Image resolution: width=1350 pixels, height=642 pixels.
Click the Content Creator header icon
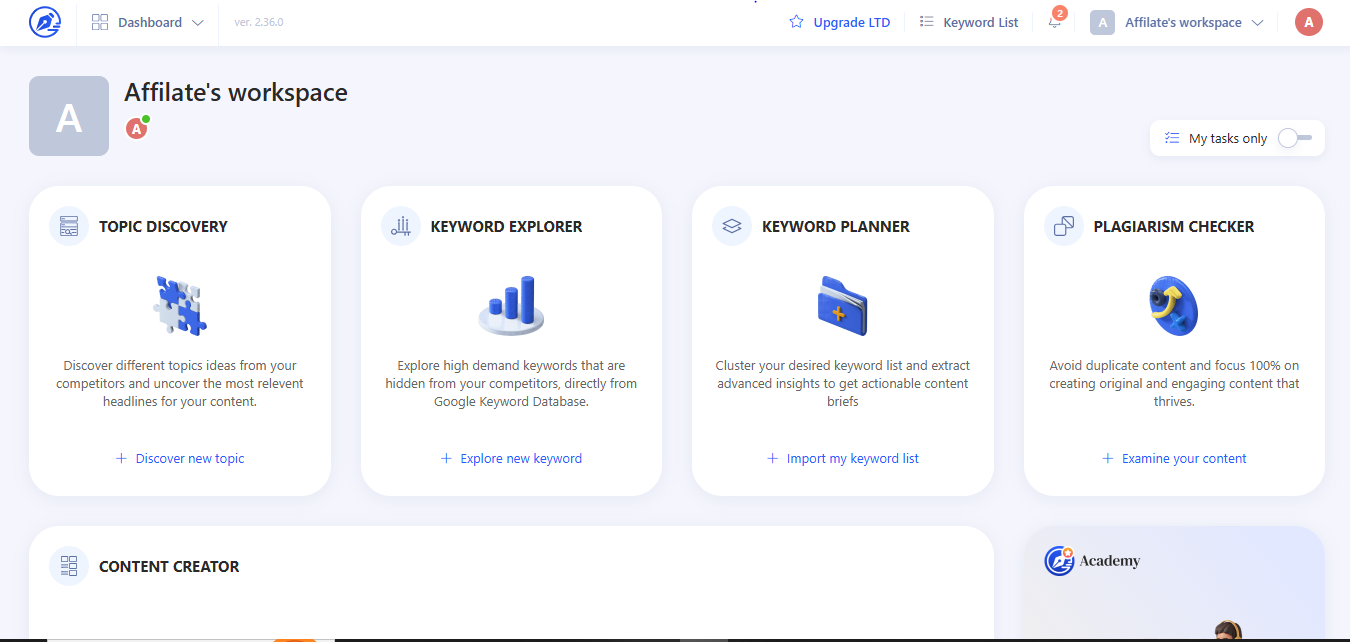[69, 566]
